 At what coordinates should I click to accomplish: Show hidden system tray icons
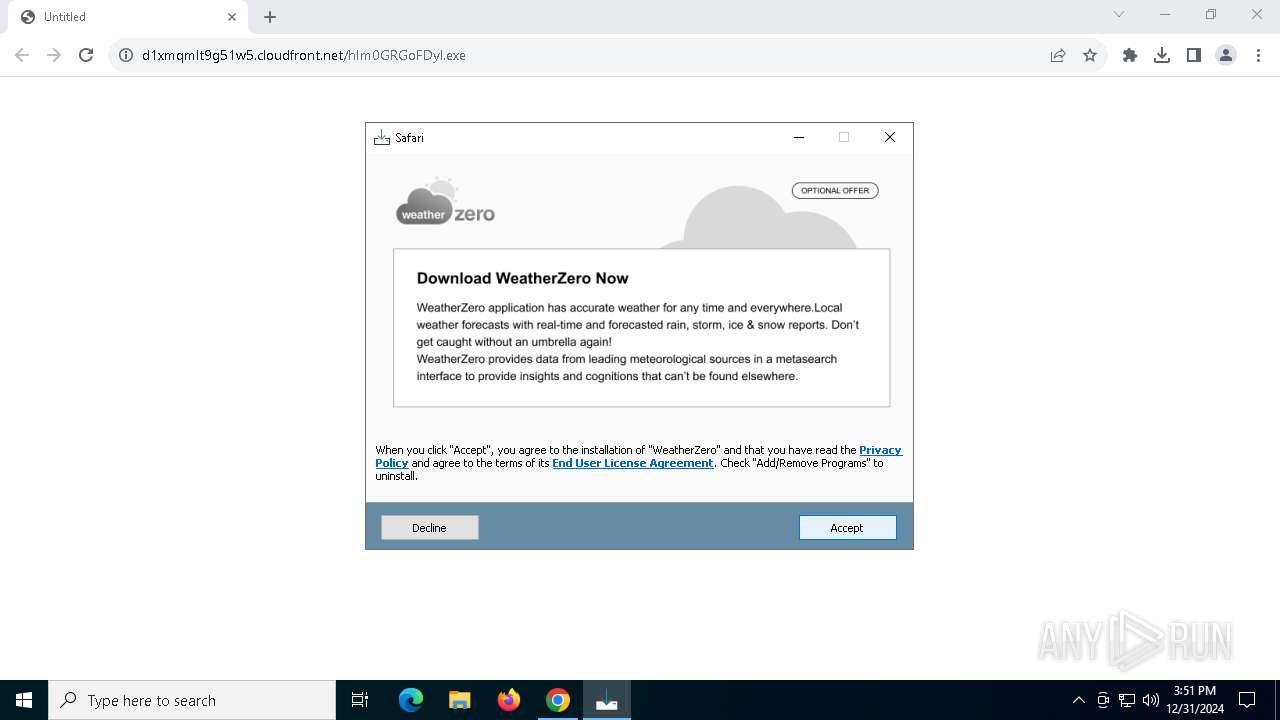[1078, 700]
